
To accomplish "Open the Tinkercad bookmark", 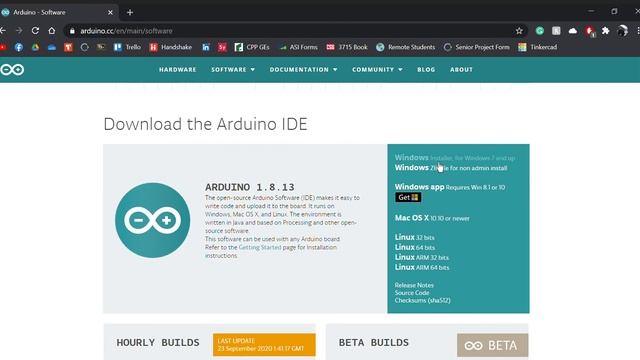I will pos(538,47).
